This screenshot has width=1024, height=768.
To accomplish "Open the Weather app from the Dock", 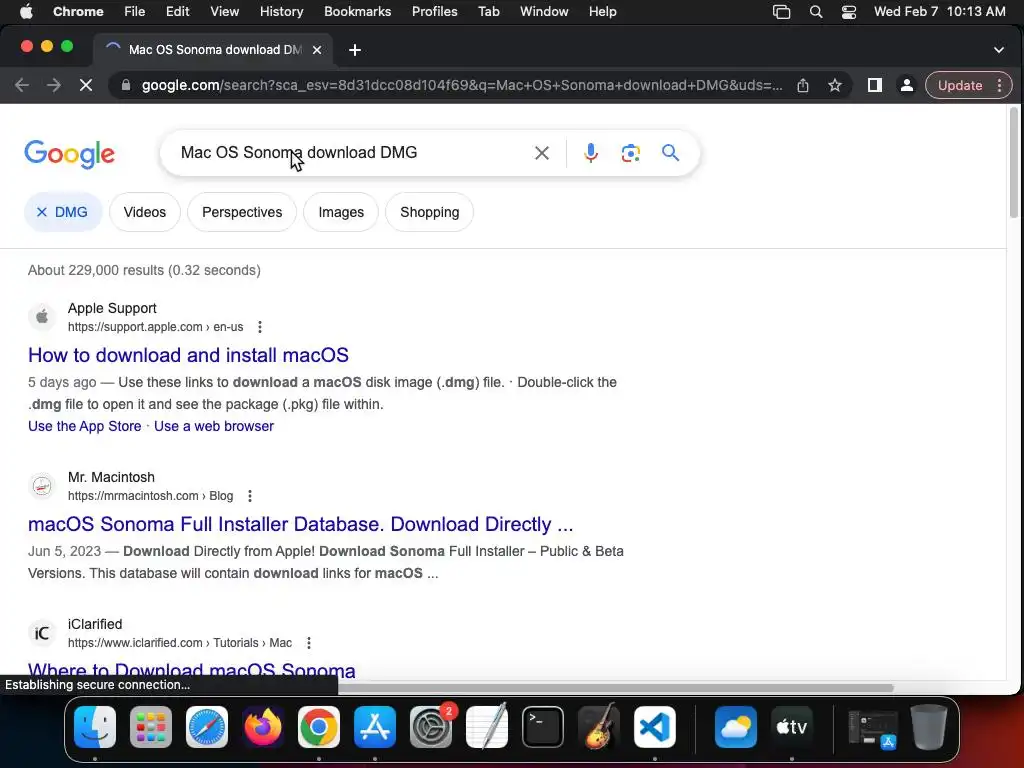I will click(736, 727).
